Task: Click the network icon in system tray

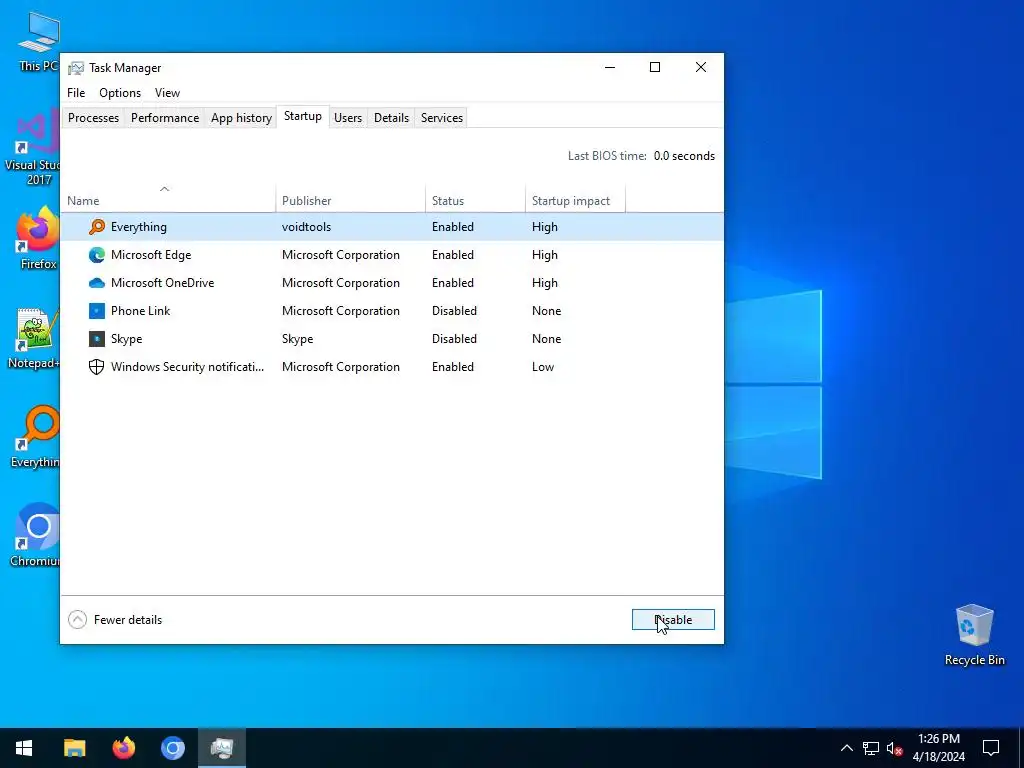Action: pyautogui.click(x=871, y=748)
